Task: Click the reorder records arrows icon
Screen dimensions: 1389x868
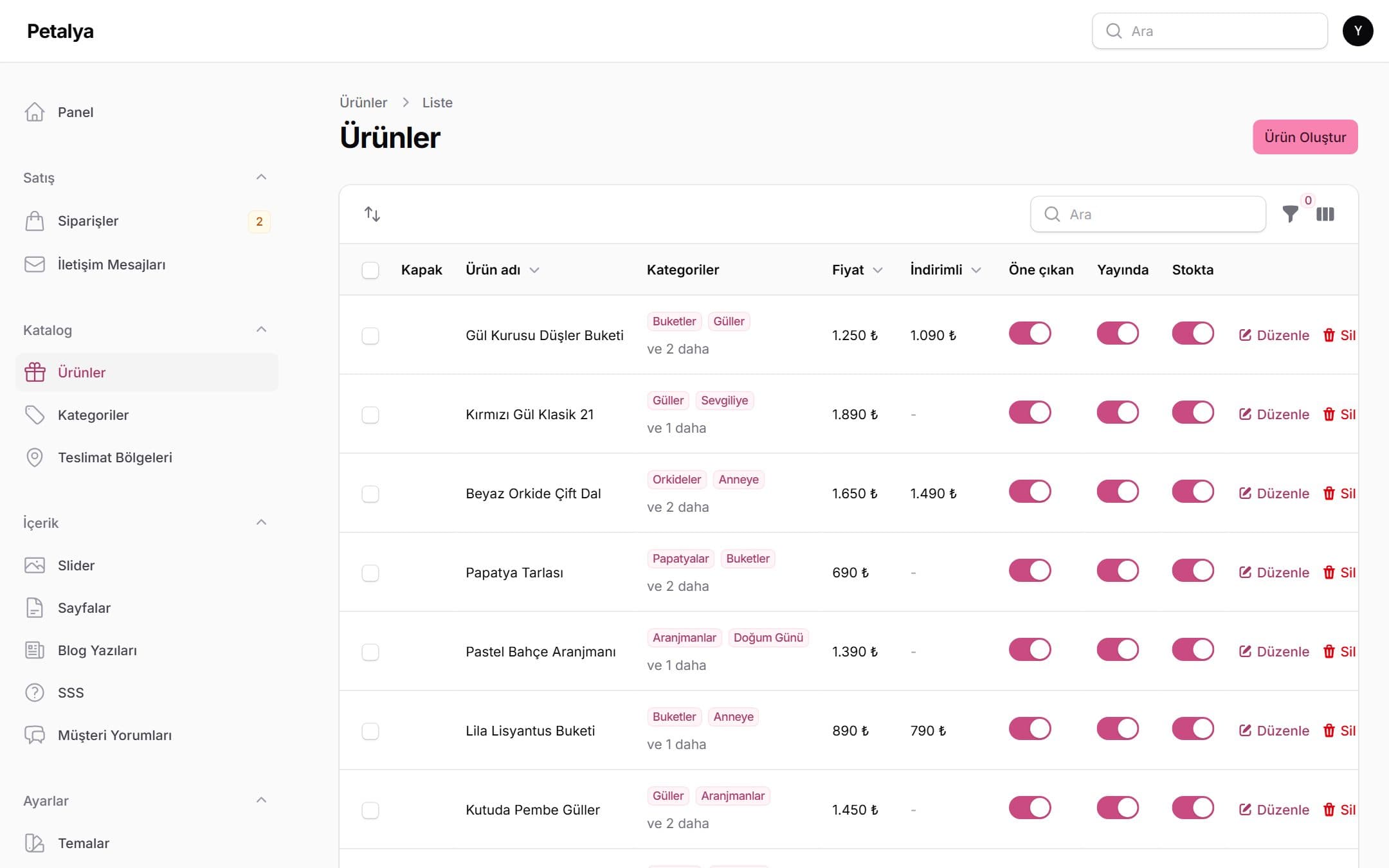Action: [x=372, y=214]
